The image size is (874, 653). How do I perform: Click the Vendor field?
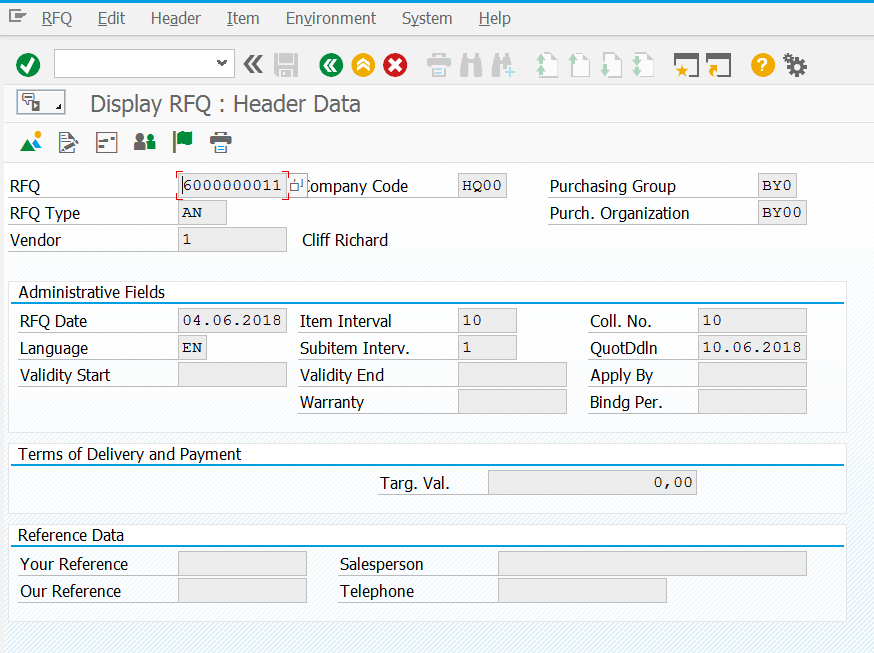point(232,240)
